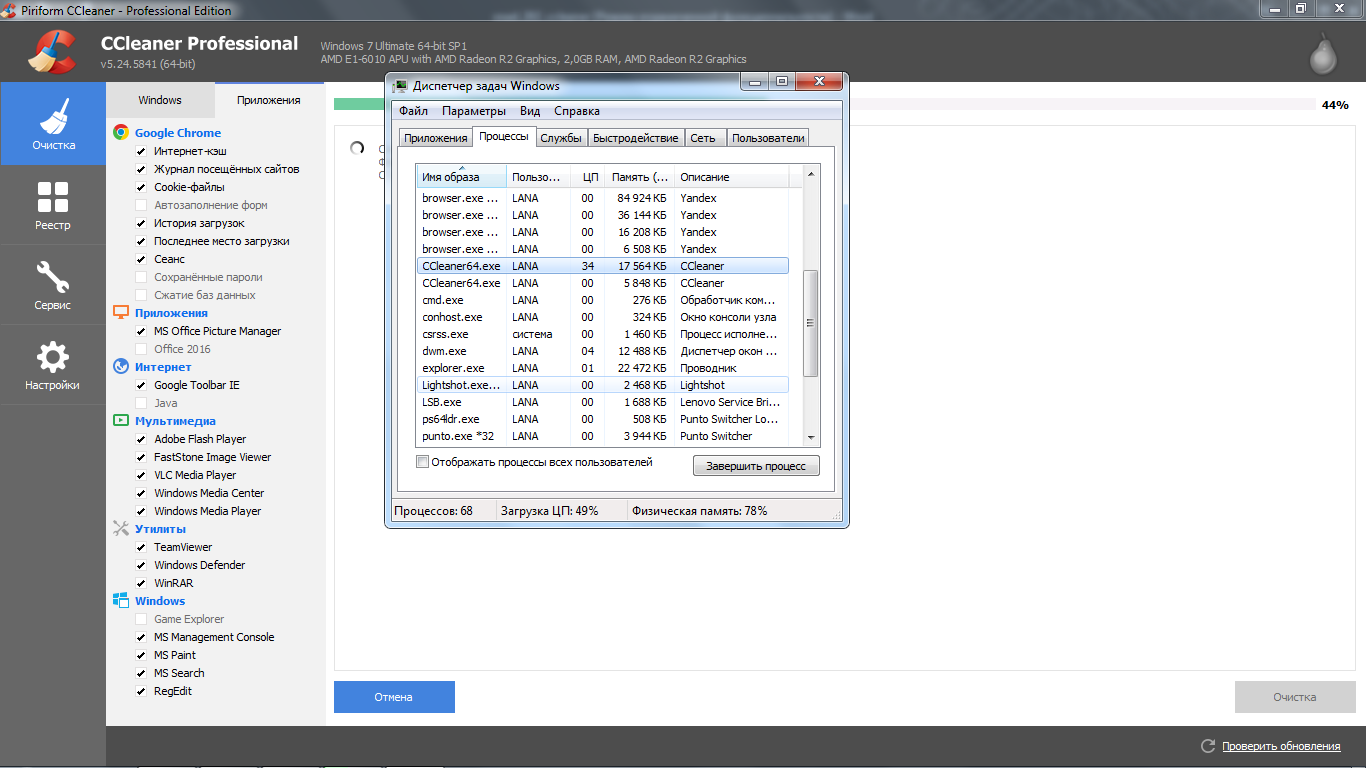Click the Мультимедиа category icon
Screen dimensions: 1366x768
pyautogui.click(x=120, y=421)
